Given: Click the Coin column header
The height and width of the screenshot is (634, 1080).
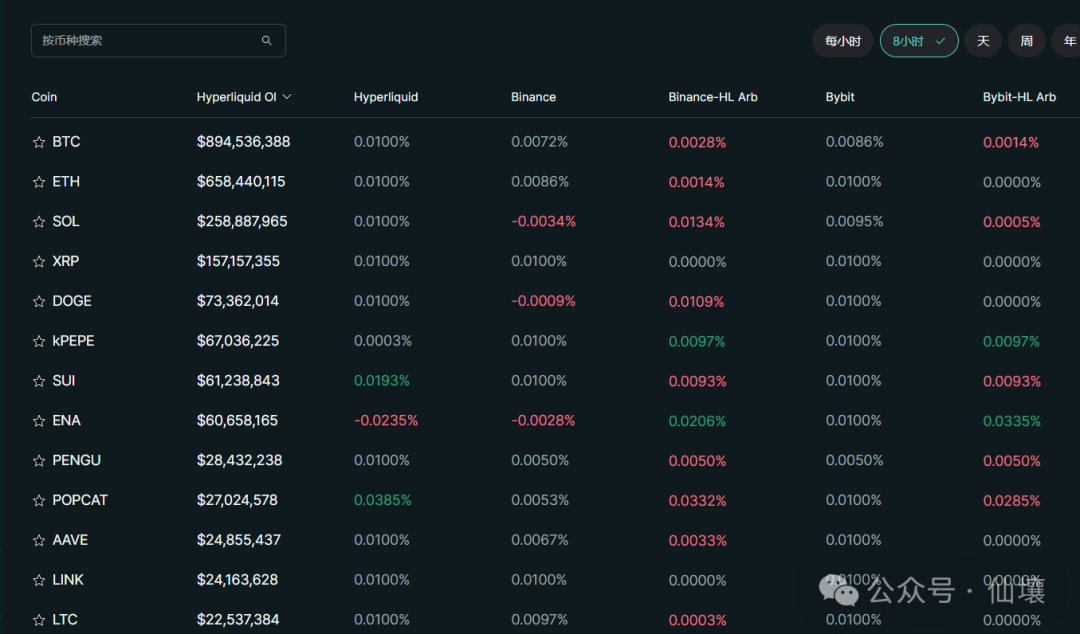Looking at the screenshot, I should [x=44, y=97].
